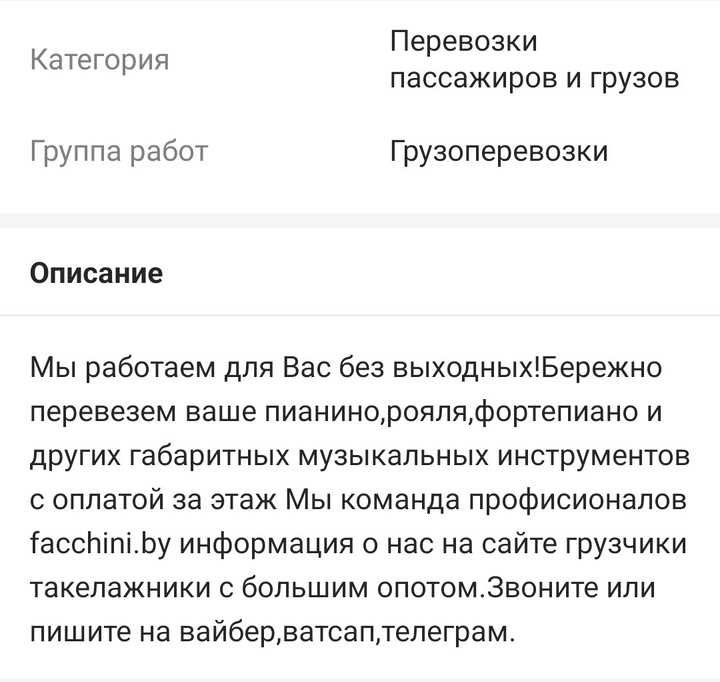Viewport: 720px width, 682px height.
Task: Tap the word "профисионалов"
Action: (586, 501)
